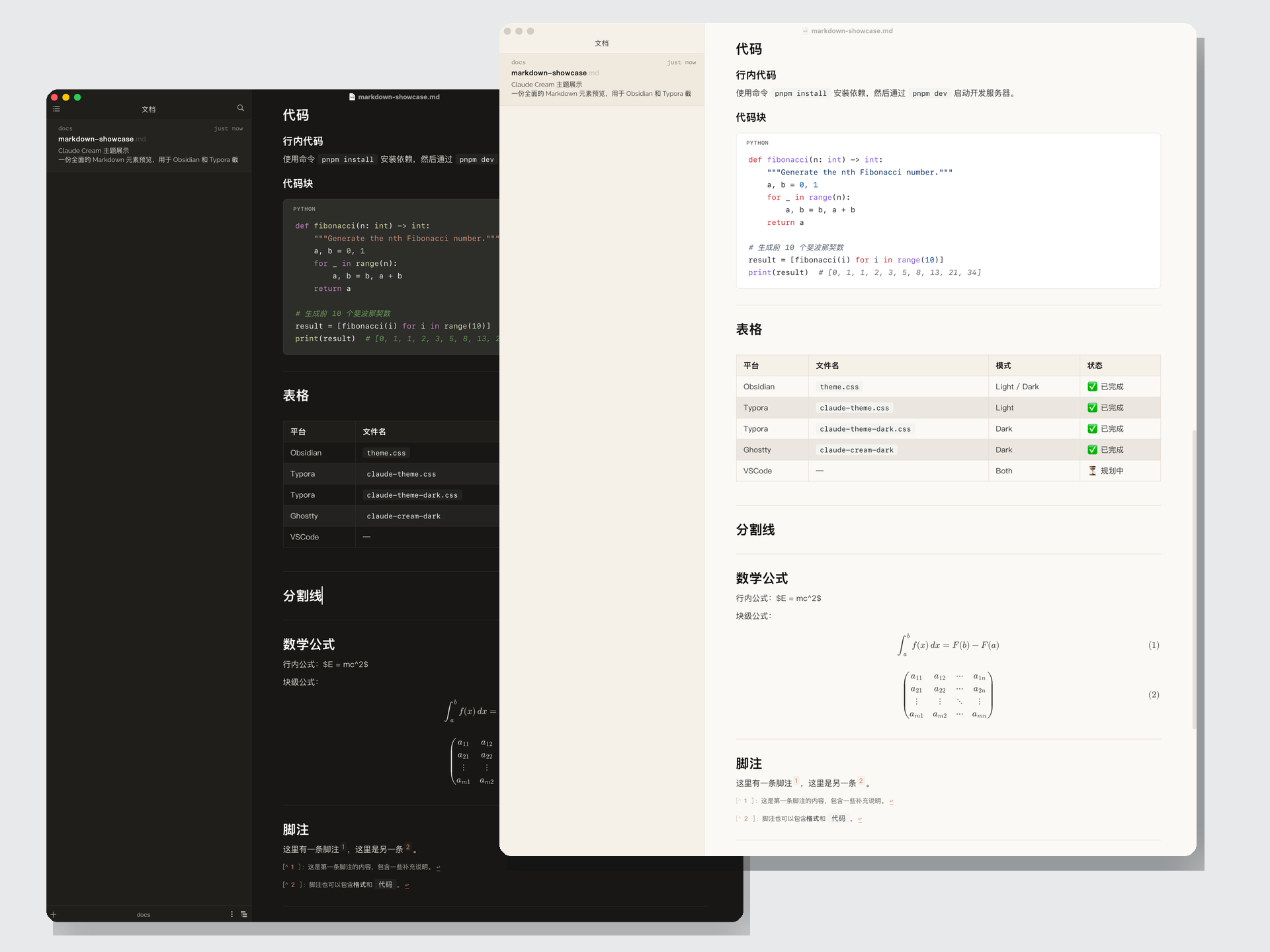The height and width of the screenshot is (952, 1270).
Task: Select the markdown-showcase note in the dark window sidebar
Action: [x=149, y=145]
